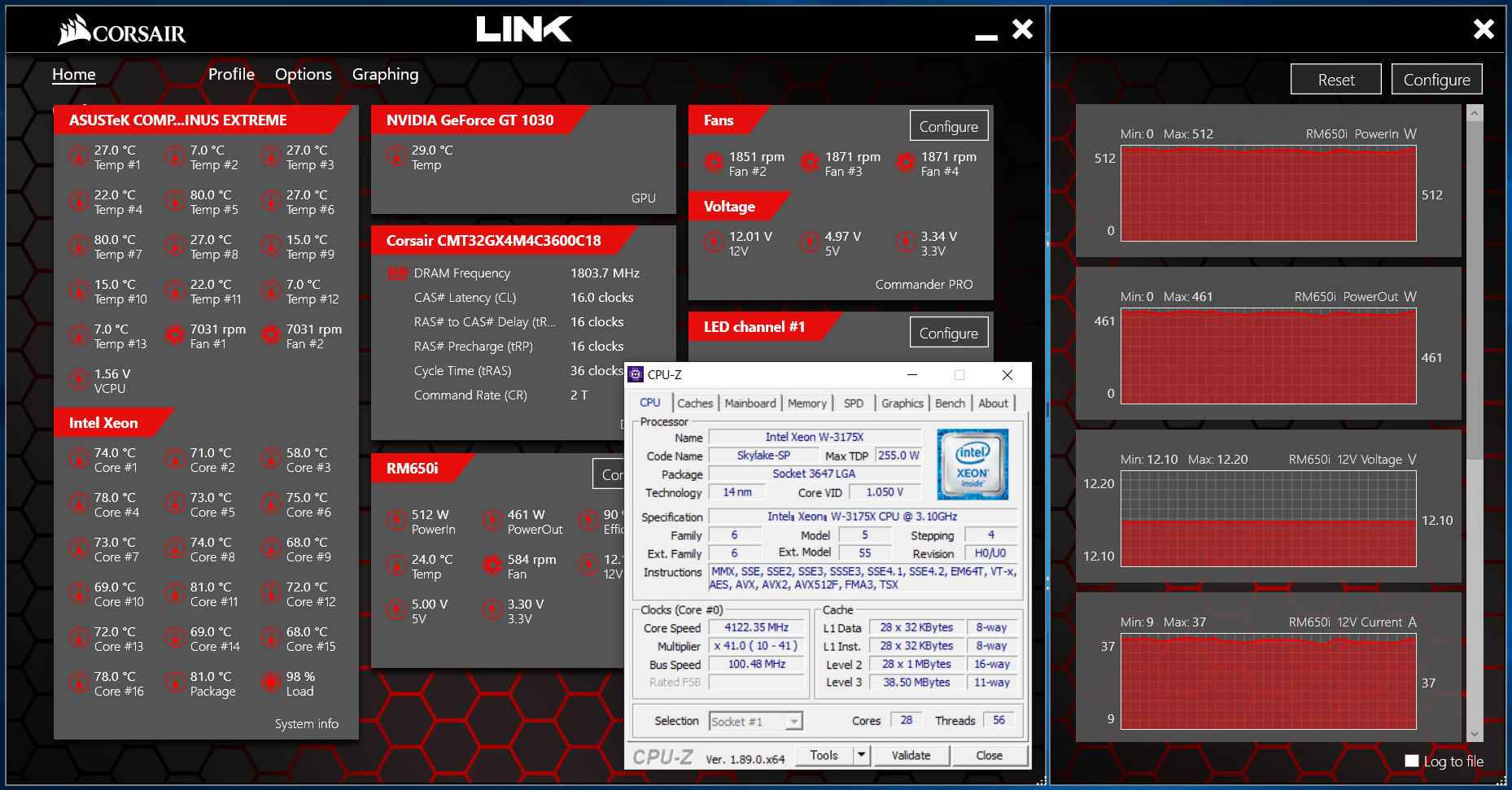1512x790 pixels.
Task: Click the VCPU 1.56 V voltage icon
Action: tap(79, 379)
